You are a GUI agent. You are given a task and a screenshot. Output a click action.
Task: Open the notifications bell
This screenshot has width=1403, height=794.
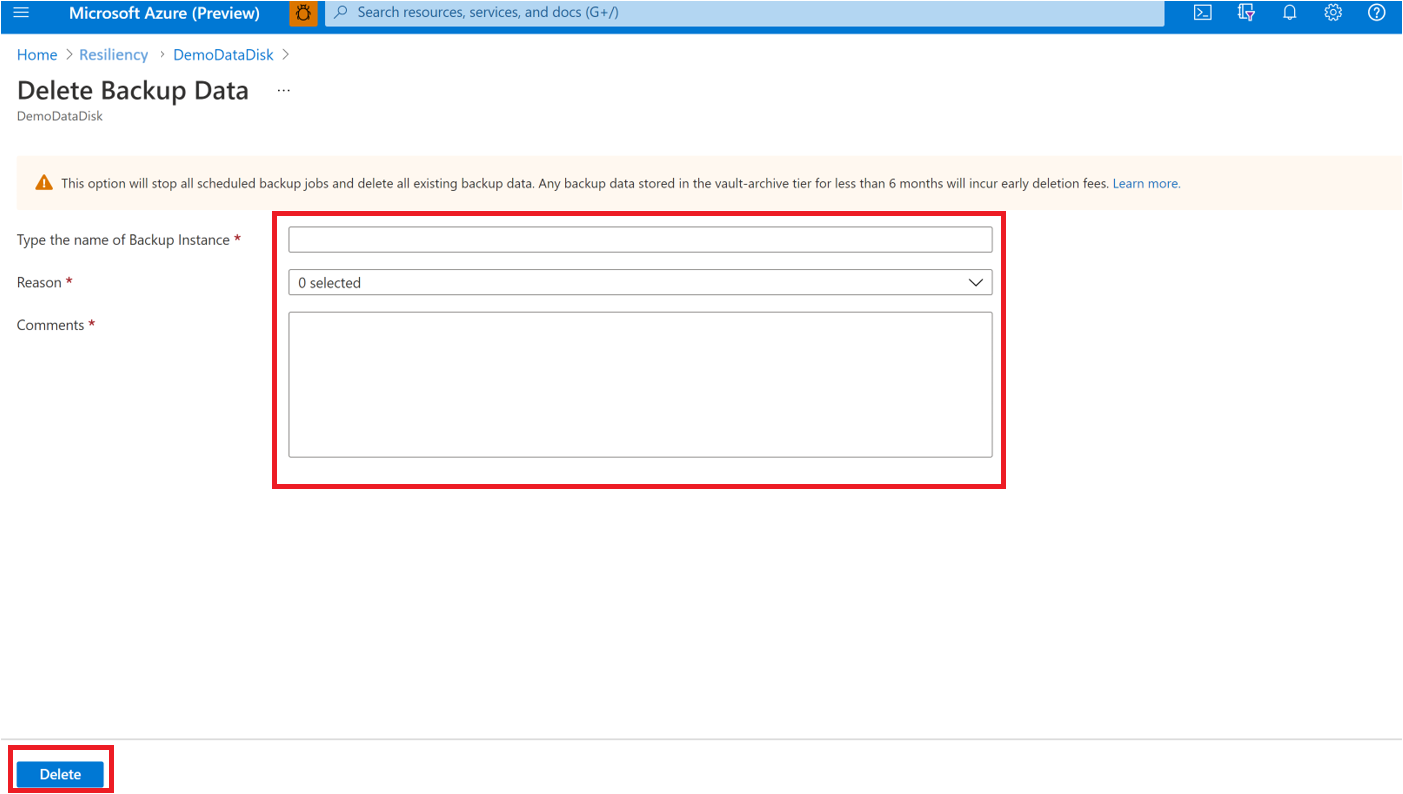point(1290,13)
